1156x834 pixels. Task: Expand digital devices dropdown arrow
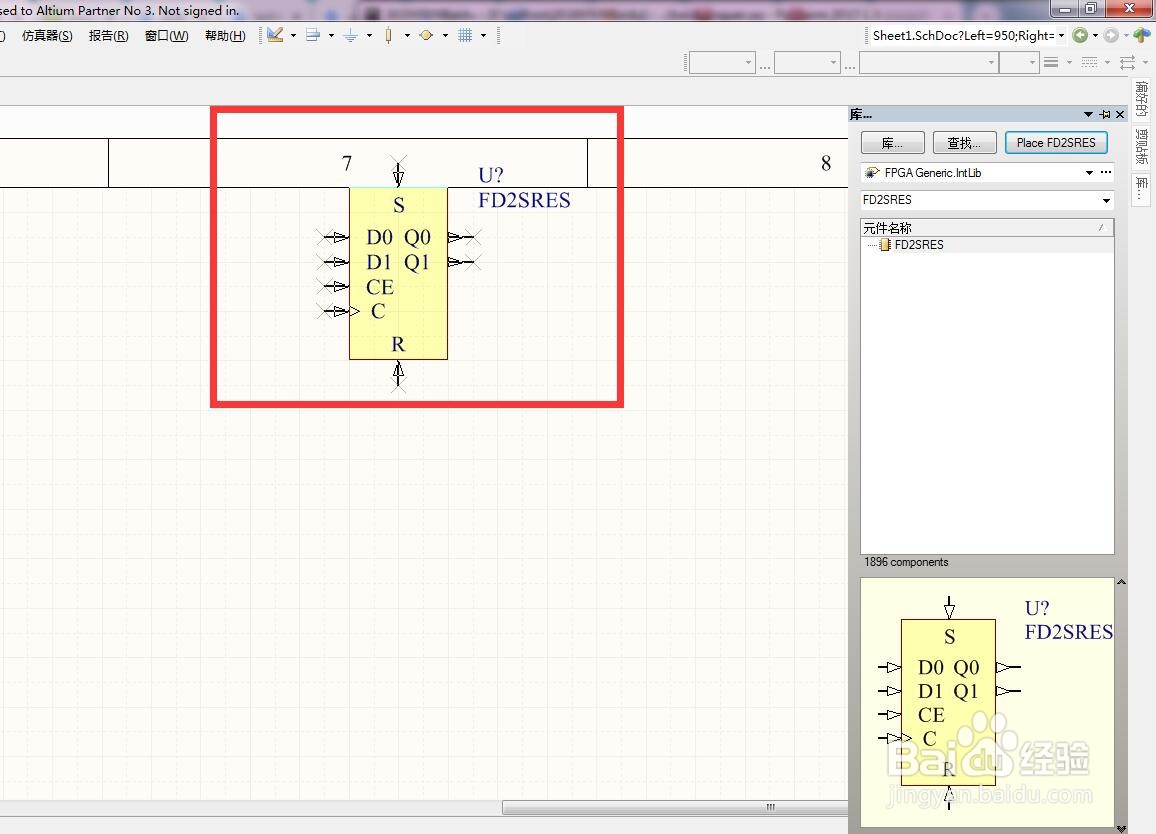coord(407,35)
